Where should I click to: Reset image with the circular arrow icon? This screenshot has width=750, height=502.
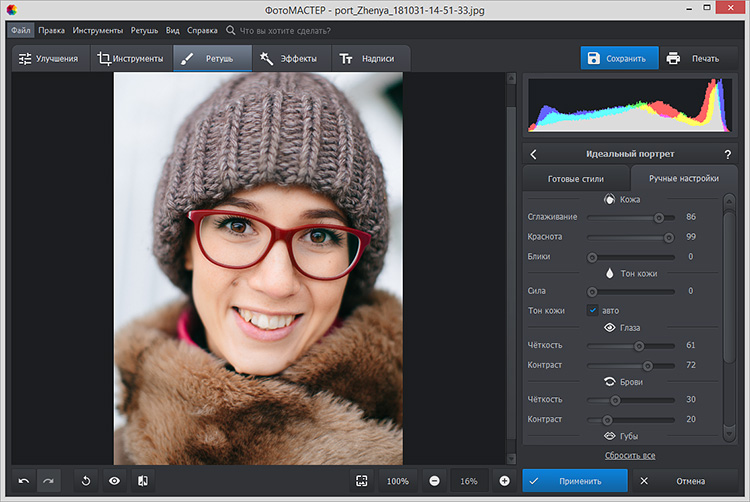point(85,481)
